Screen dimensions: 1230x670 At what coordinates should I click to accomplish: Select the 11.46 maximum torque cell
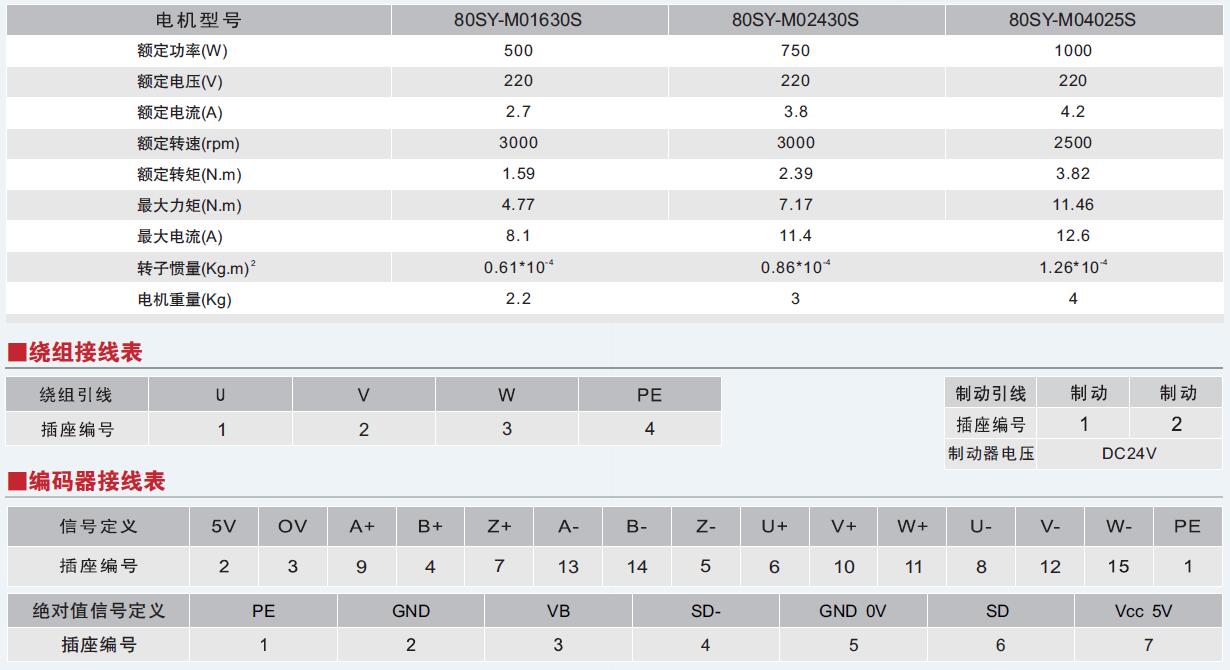[1073, 204]
